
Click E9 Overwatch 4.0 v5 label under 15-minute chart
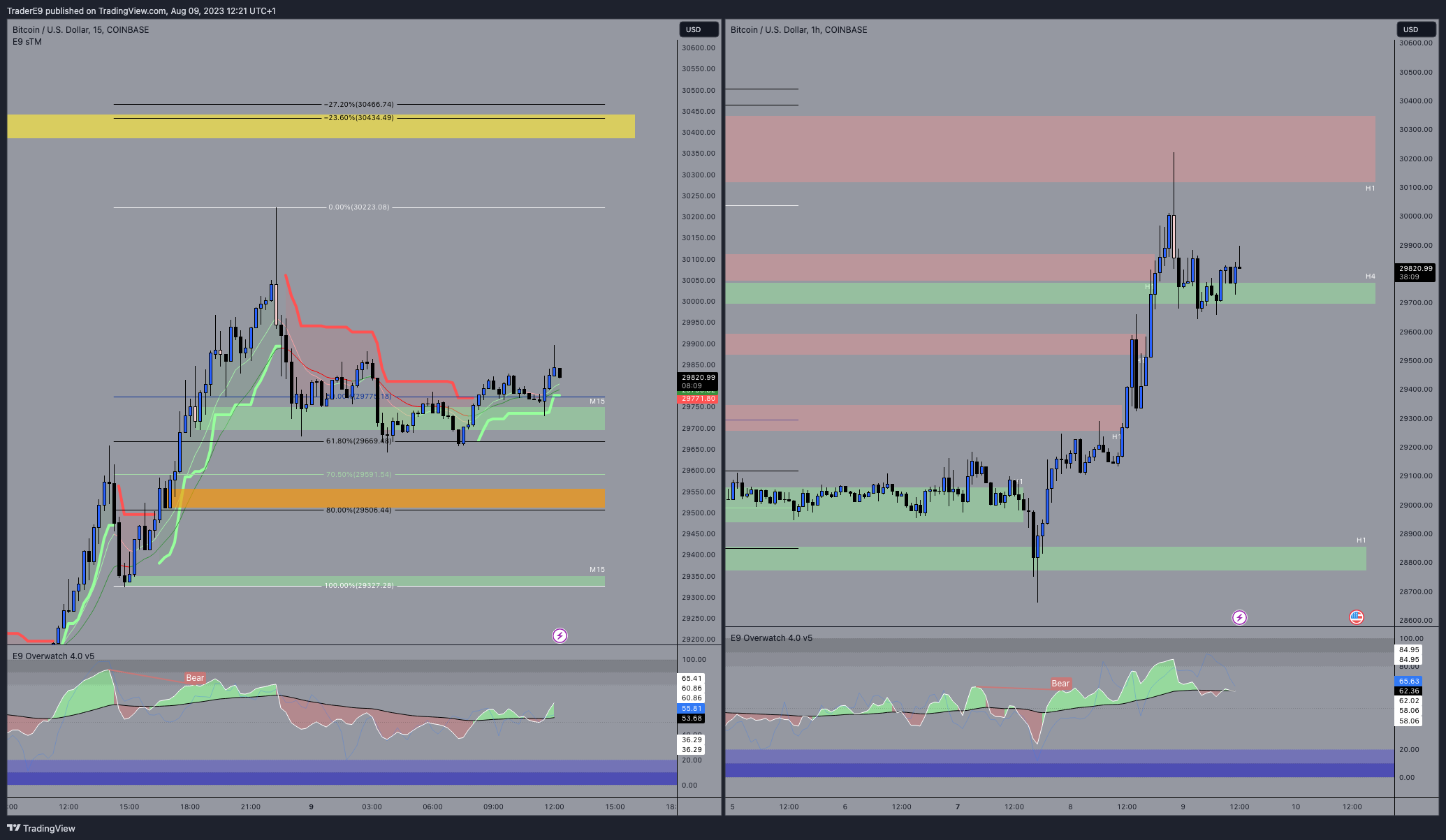tap(54, 656)
